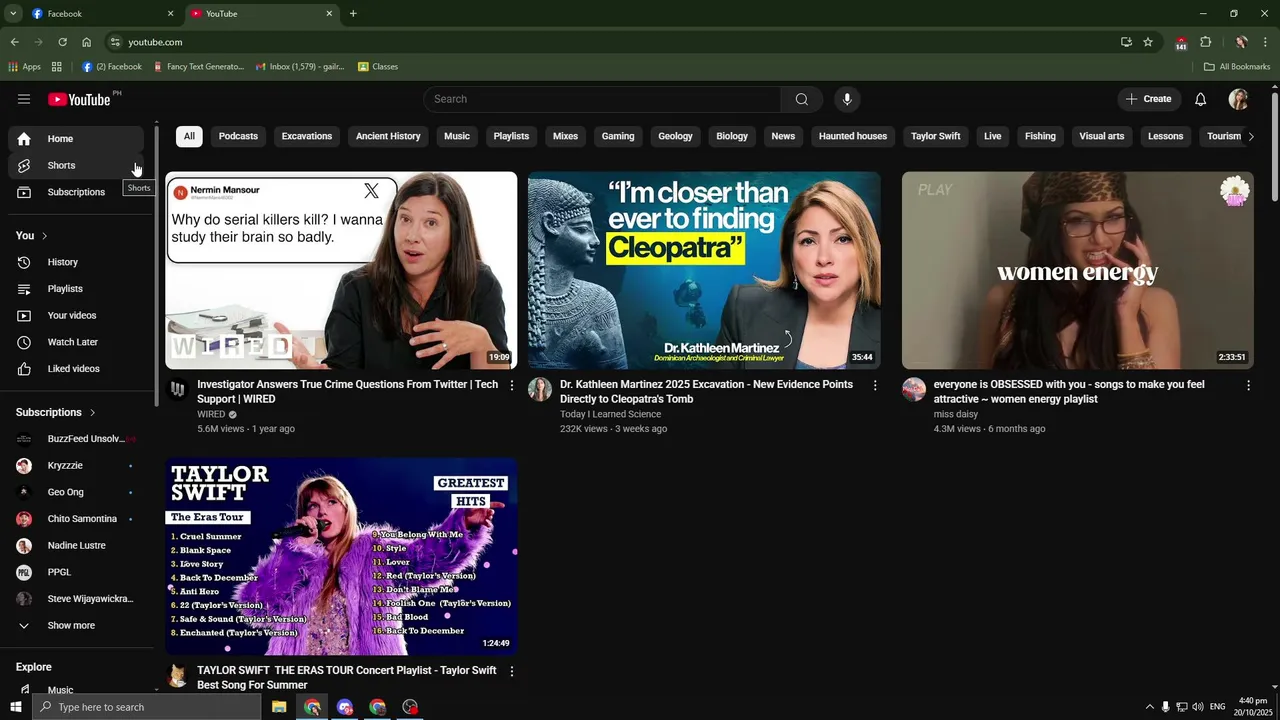Screen dimensions: 1280x720
Task: Open Your videos in the sidebar
Action: click(x=76, y=316)
